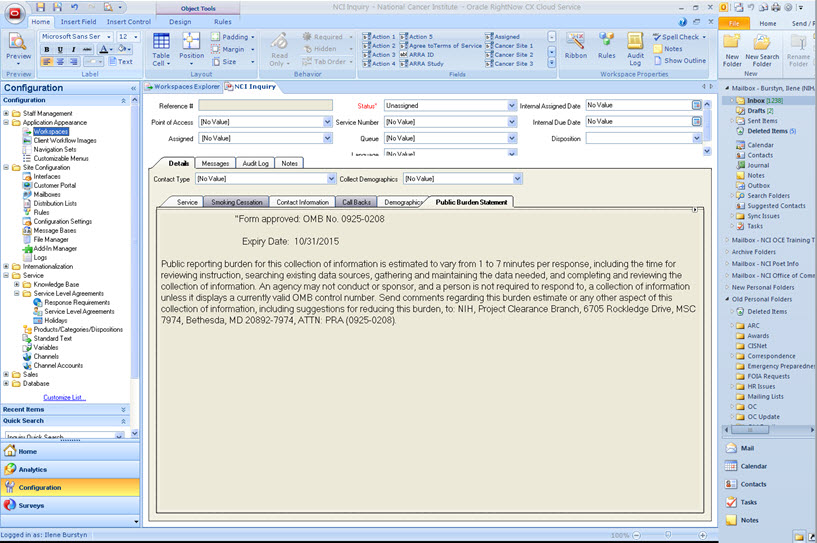
Task: Open the Smoking Cessation tab
Action: point(236,202)
